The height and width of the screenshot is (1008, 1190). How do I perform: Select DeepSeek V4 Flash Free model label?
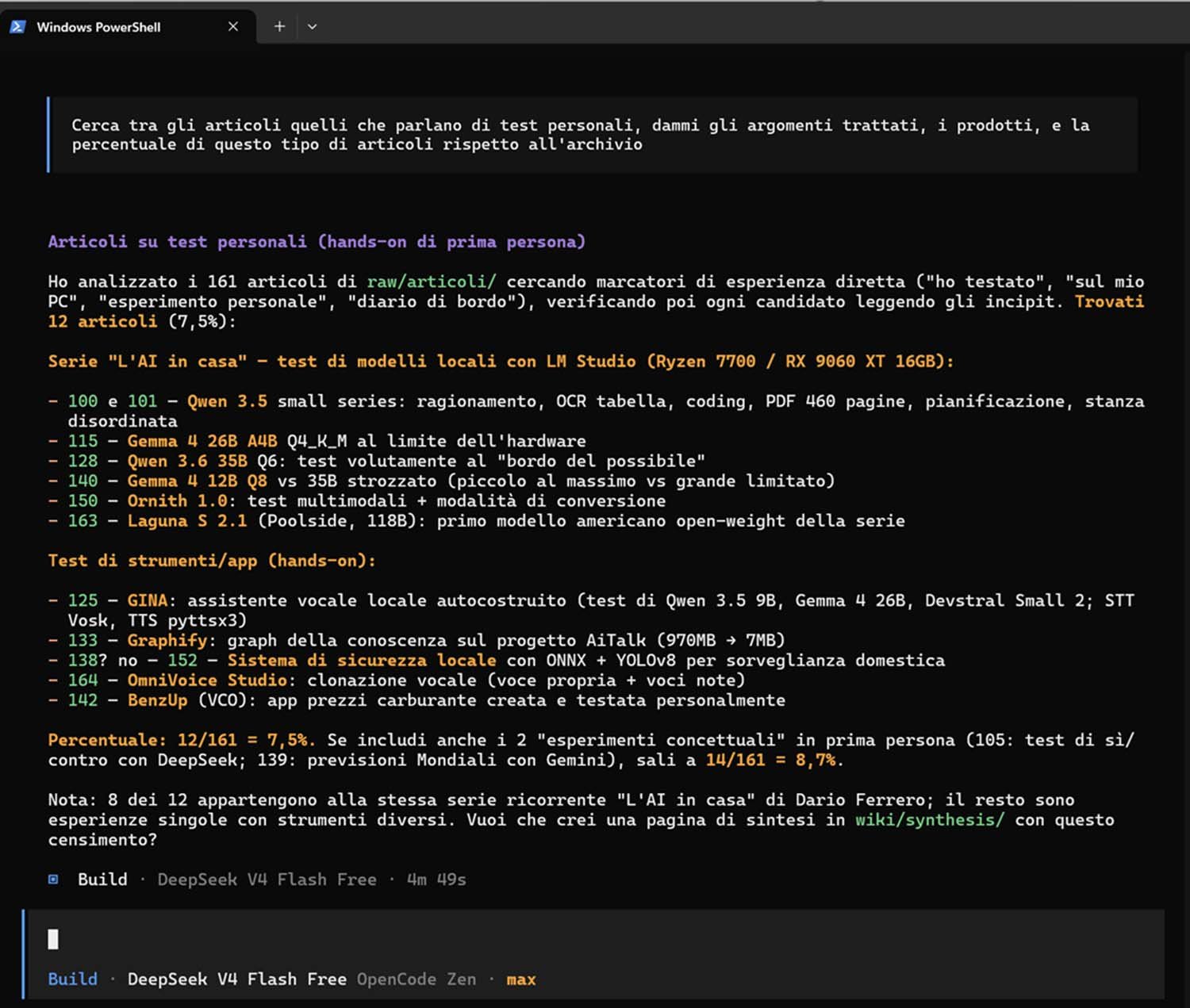[x=237, y=979]
